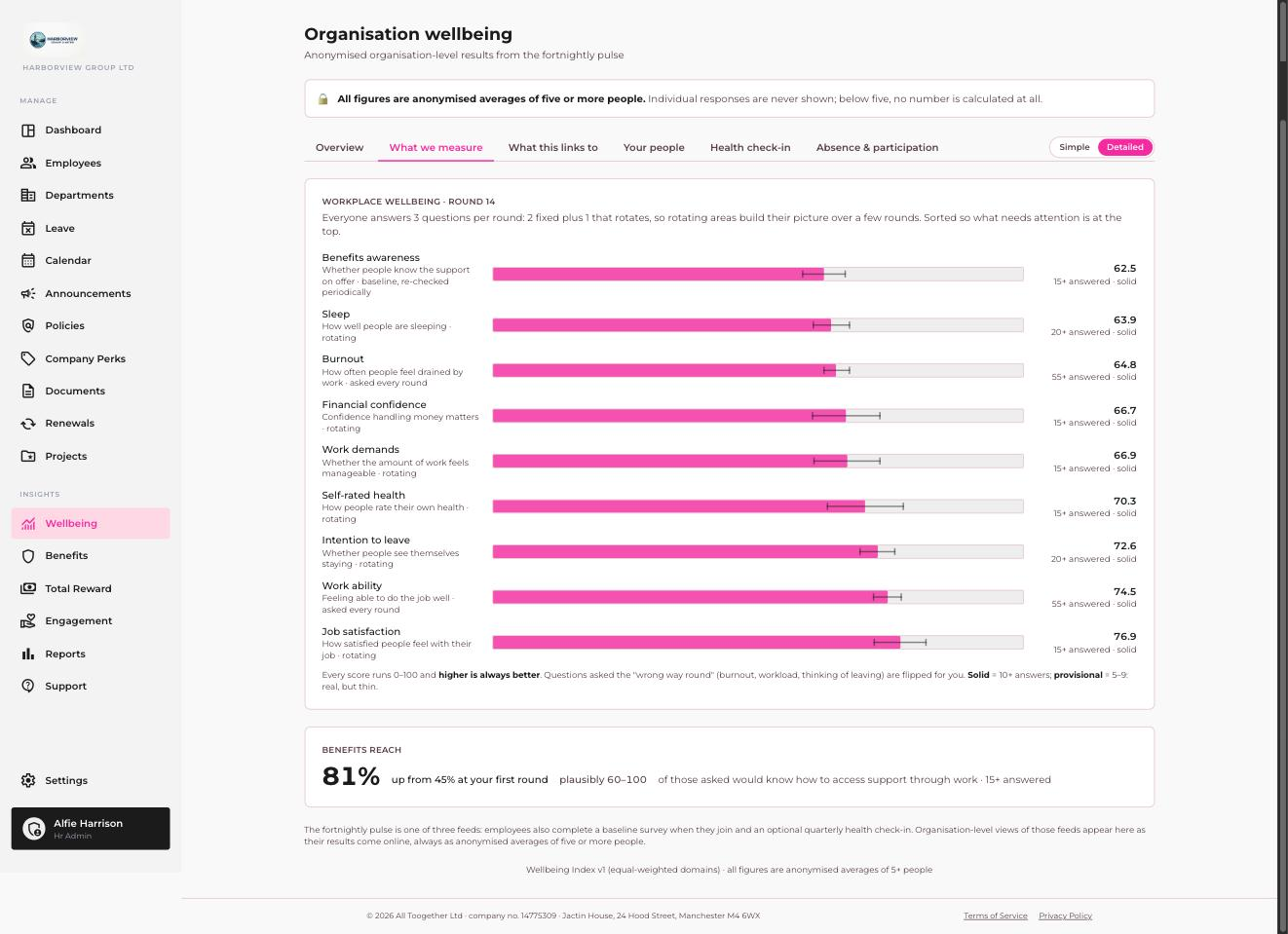Screen dimensions: 1288x934
Task: Open the Renewals refresh icon
Action: pyautogui.click(x=28, y=424)
